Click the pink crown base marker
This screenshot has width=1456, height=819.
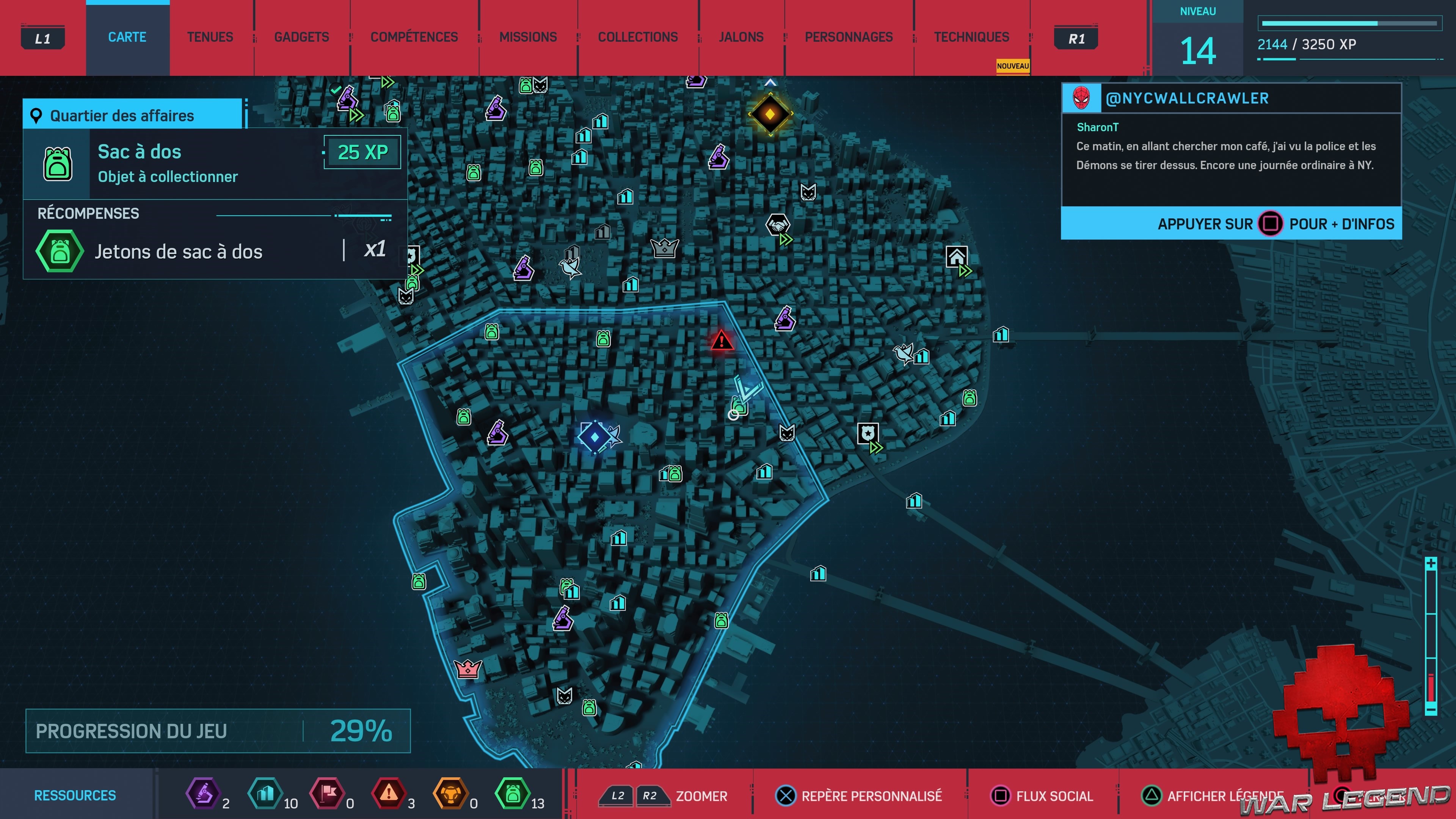click(468, 669)
